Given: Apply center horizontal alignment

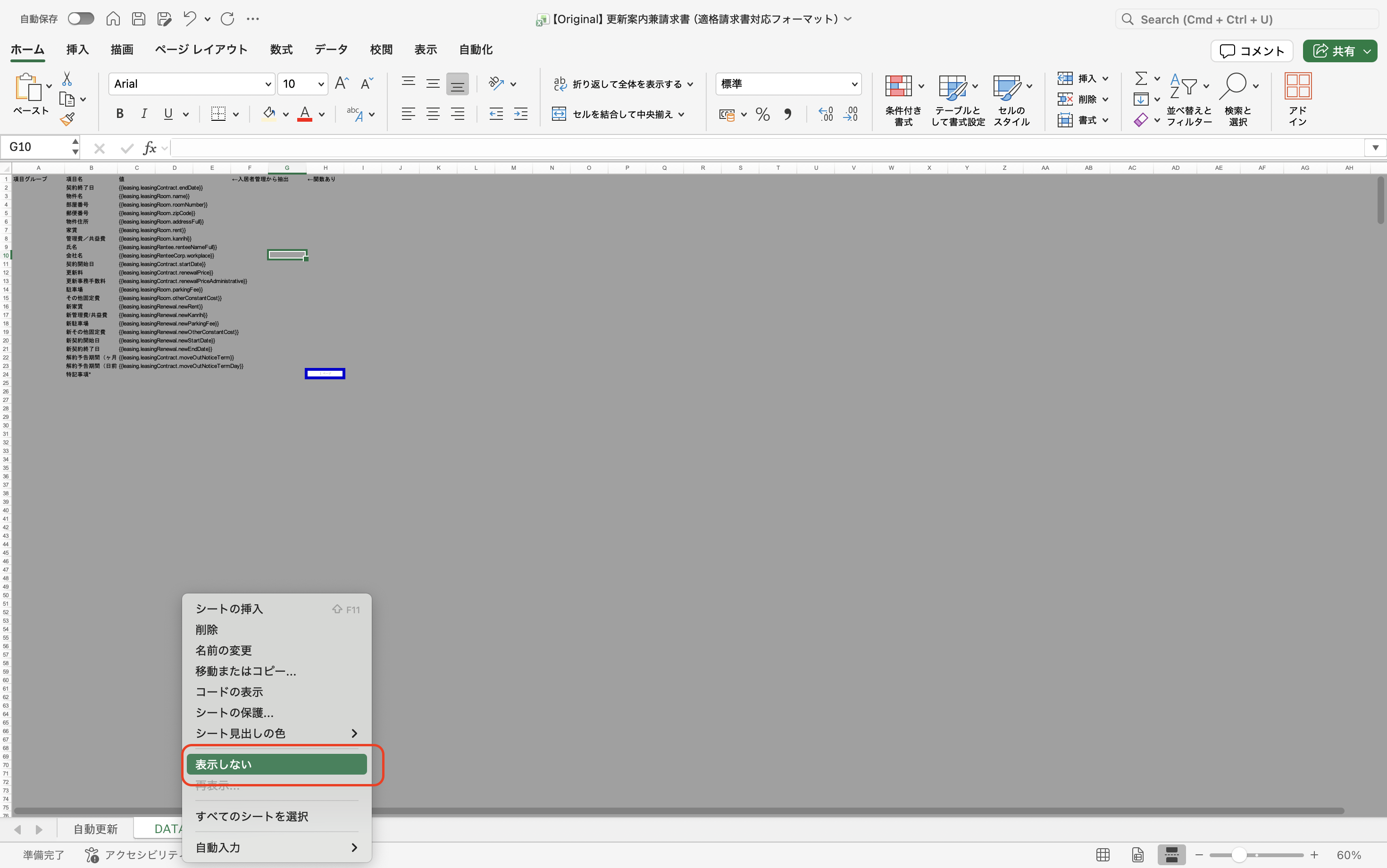Looking at the screenshot, I should [x=433, y=114].
